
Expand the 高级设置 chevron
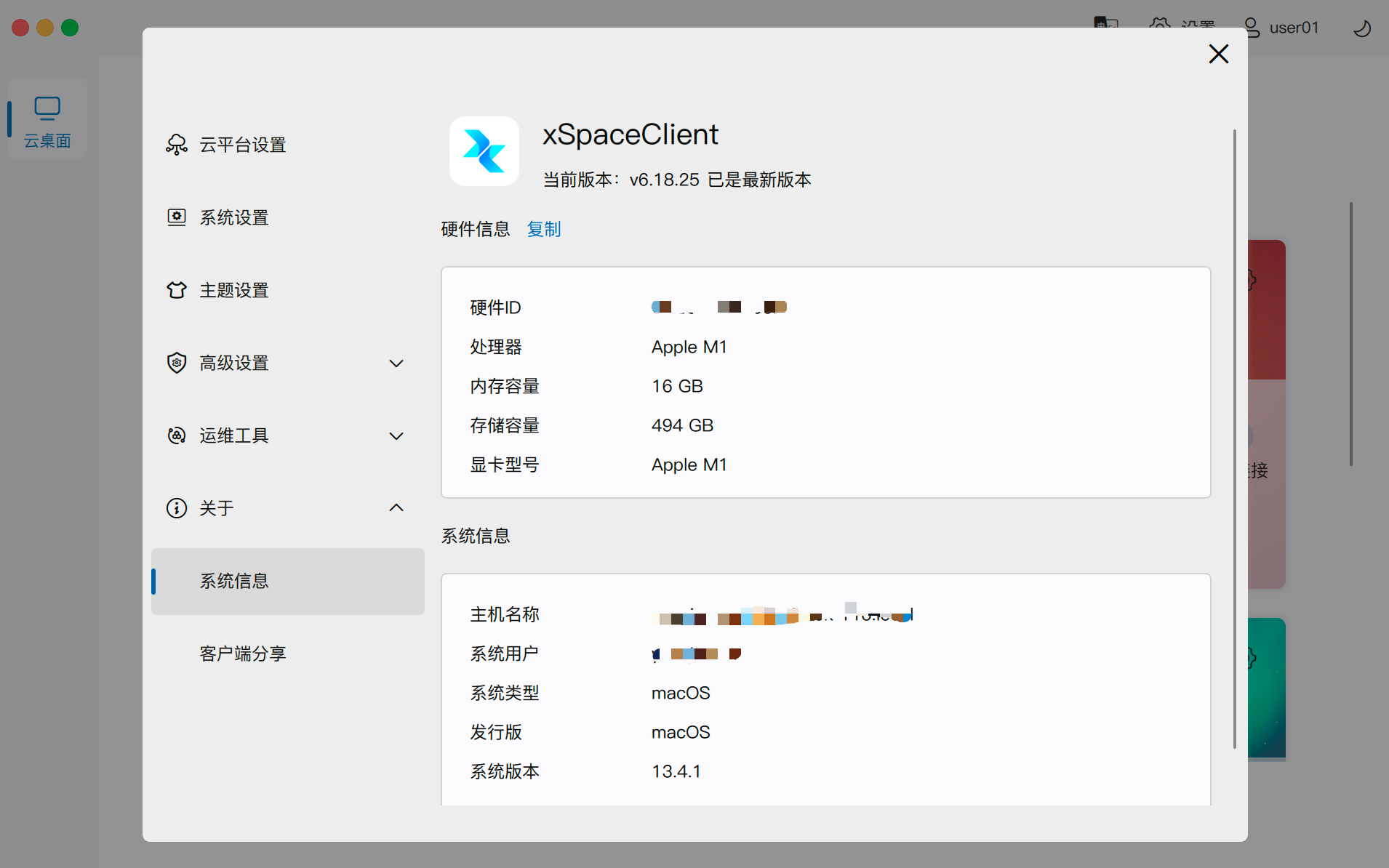[396, 363]
